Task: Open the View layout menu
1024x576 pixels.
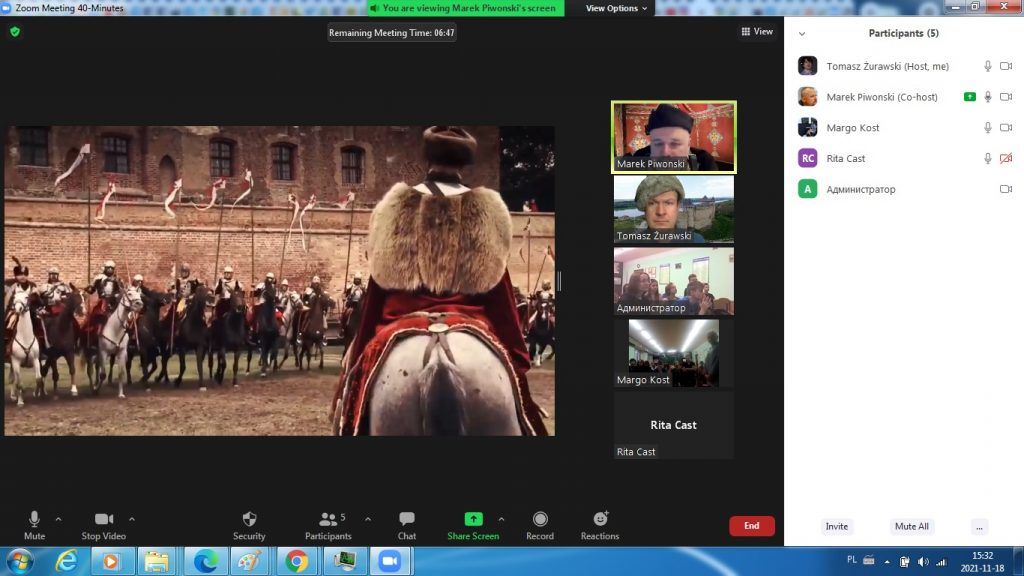Action: pyautogui.click(x=757, y=32)
